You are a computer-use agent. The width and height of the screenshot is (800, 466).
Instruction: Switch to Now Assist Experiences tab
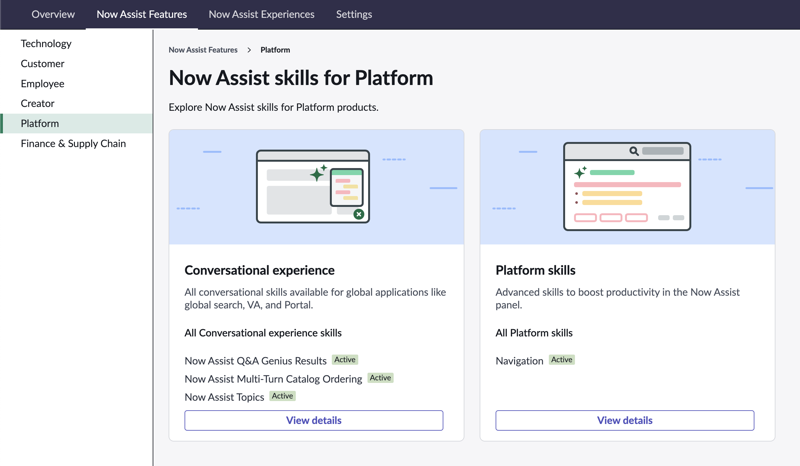261,14
